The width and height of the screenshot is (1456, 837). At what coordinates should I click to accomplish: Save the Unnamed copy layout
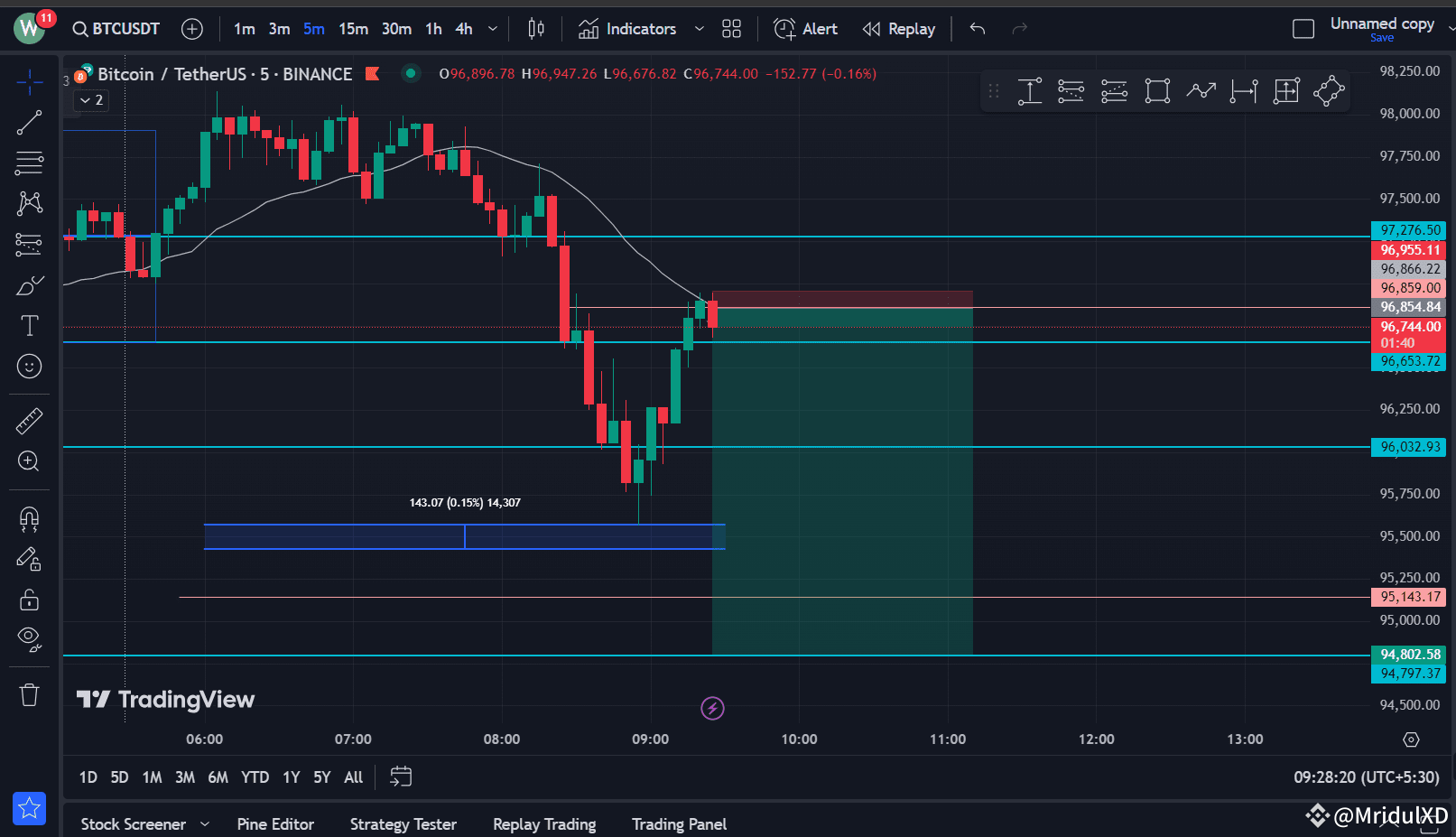click(x=1382, y=38)
